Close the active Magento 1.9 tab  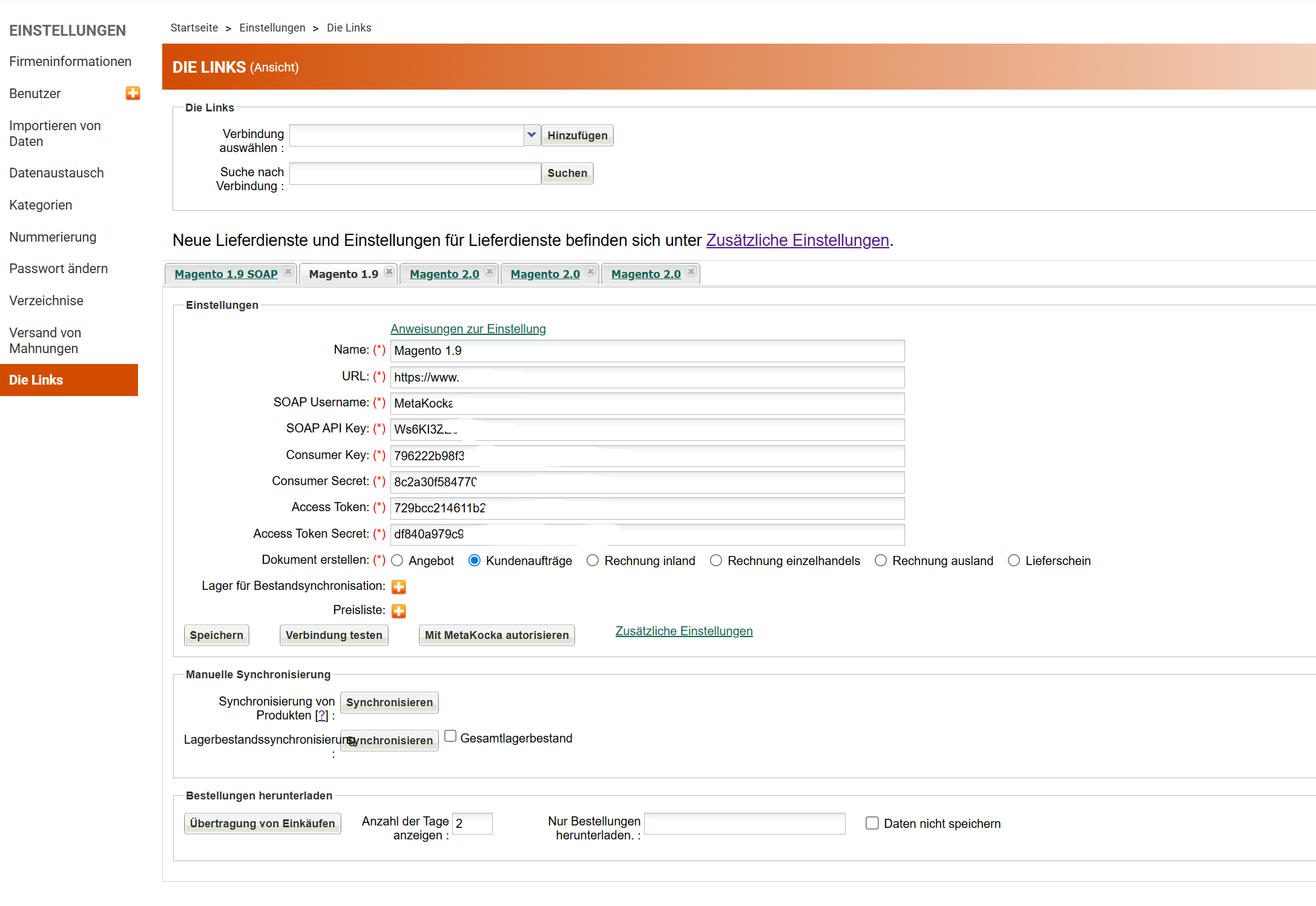[389, 272]
